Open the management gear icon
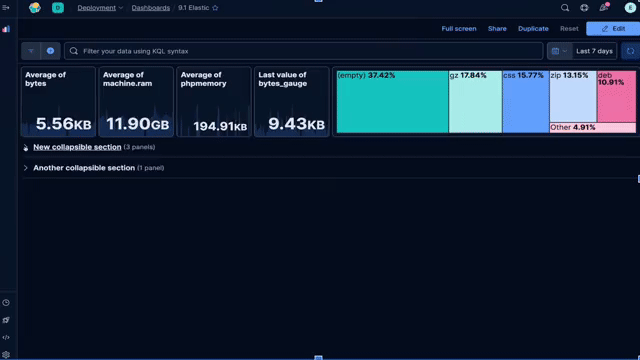 [x=6, y=355]
